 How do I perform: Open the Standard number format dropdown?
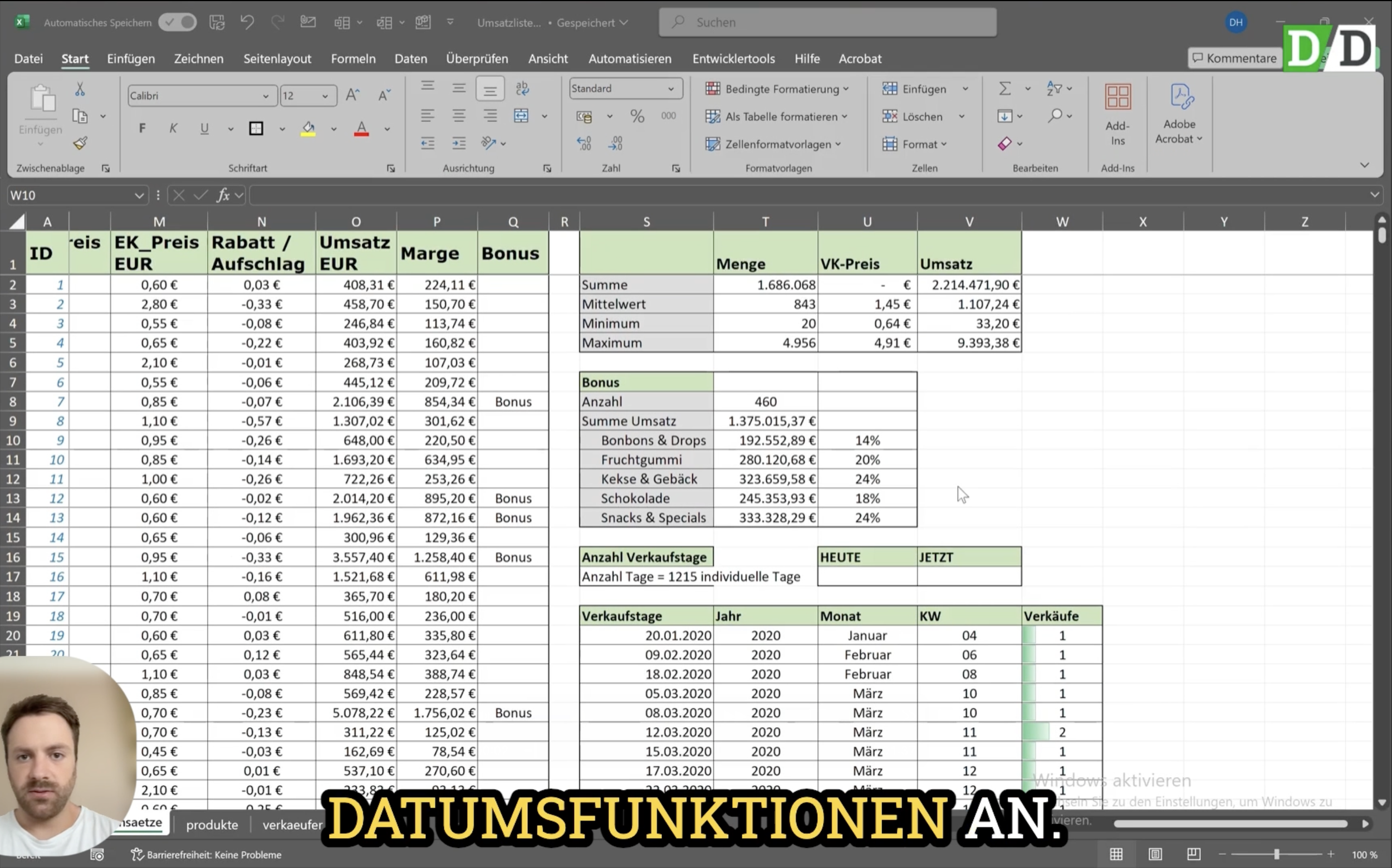670,89
